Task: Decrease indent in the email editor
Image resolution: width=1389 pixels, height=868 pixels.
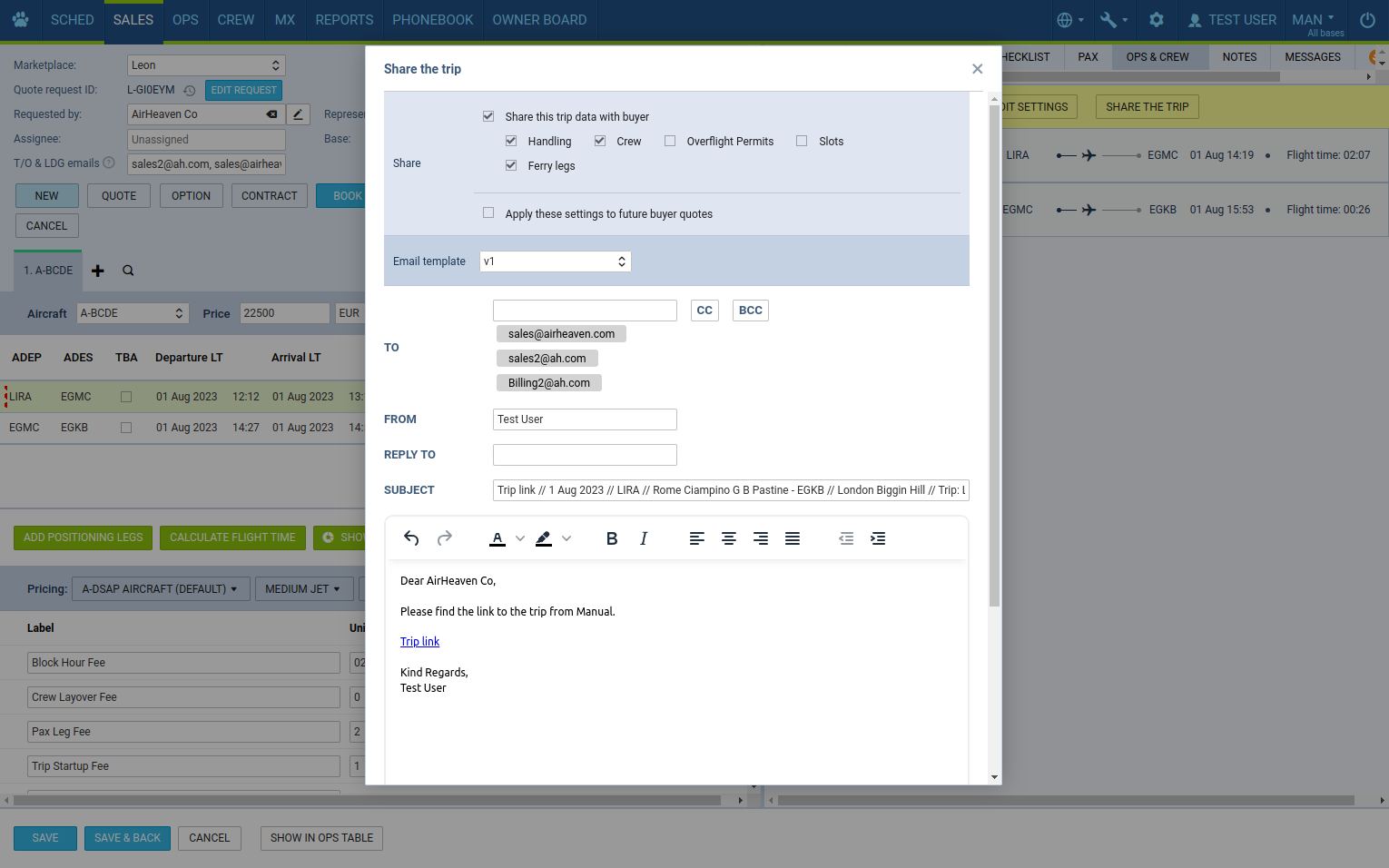Action: [846, 538]
